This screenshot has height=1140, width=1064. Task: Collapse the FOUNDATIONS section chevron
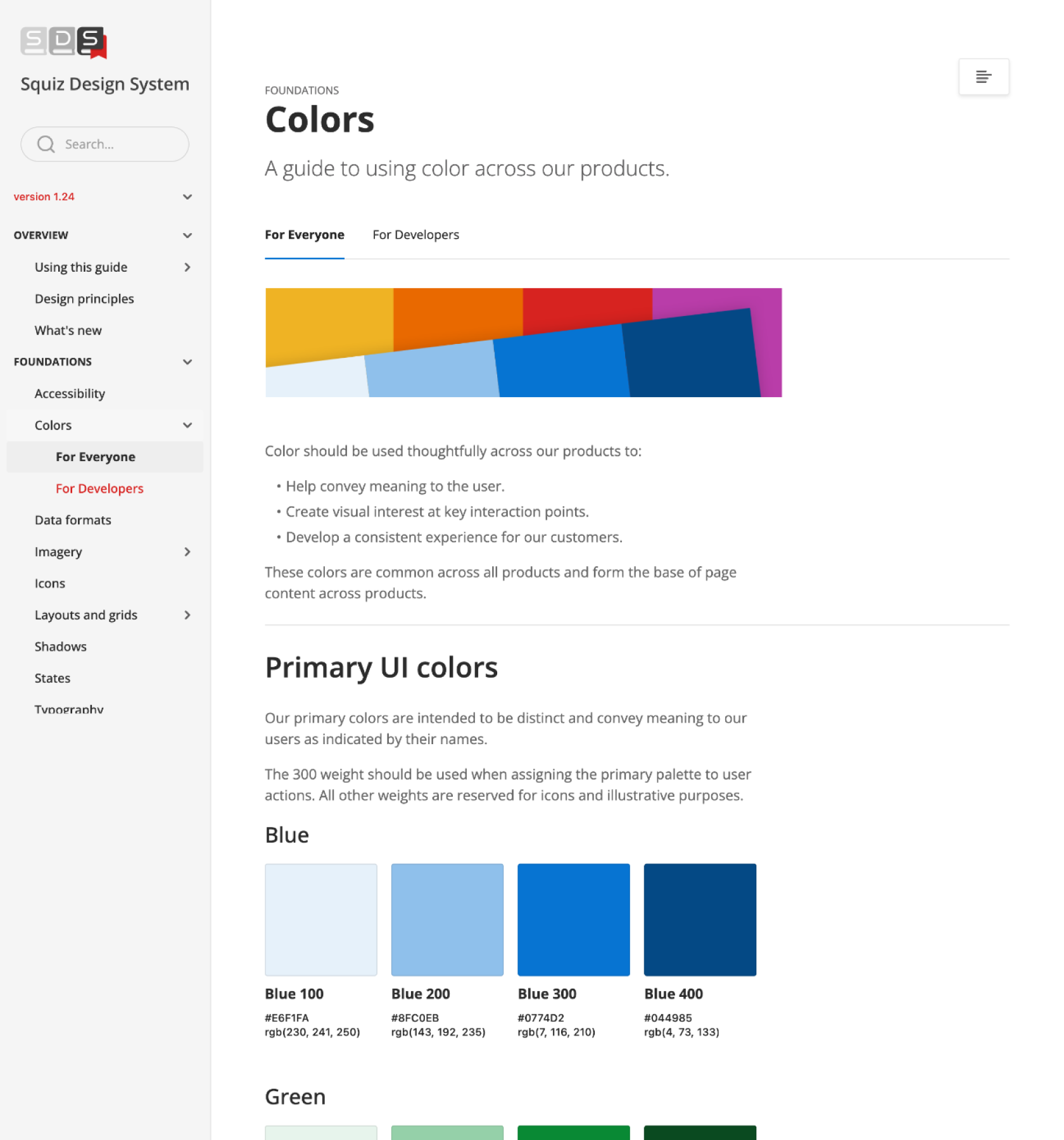(187, 362)
